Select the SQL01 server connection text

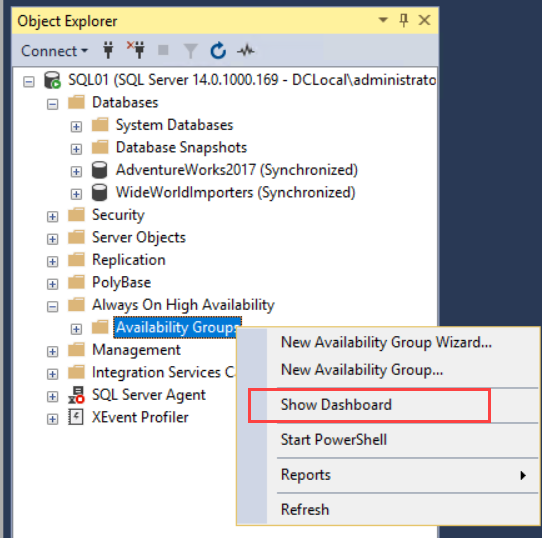pos(252,80)
